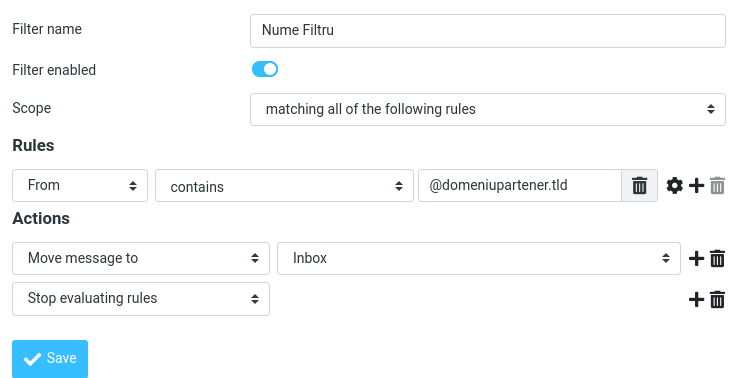
Task: Toggle the Filter enabled switch
Action: [x=265, y=69]
